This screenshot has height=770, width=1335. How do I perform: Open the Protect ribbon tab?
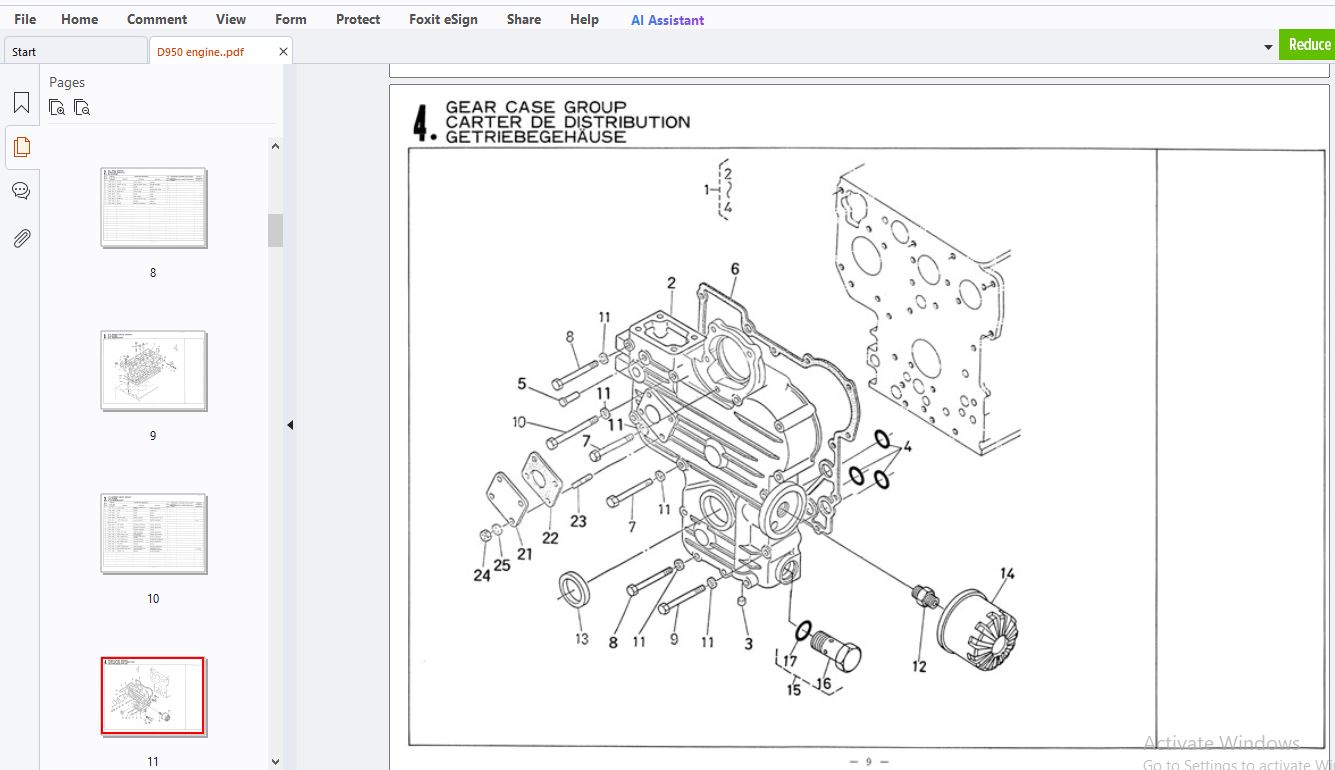pyautogui.click(x=358, y=19)
